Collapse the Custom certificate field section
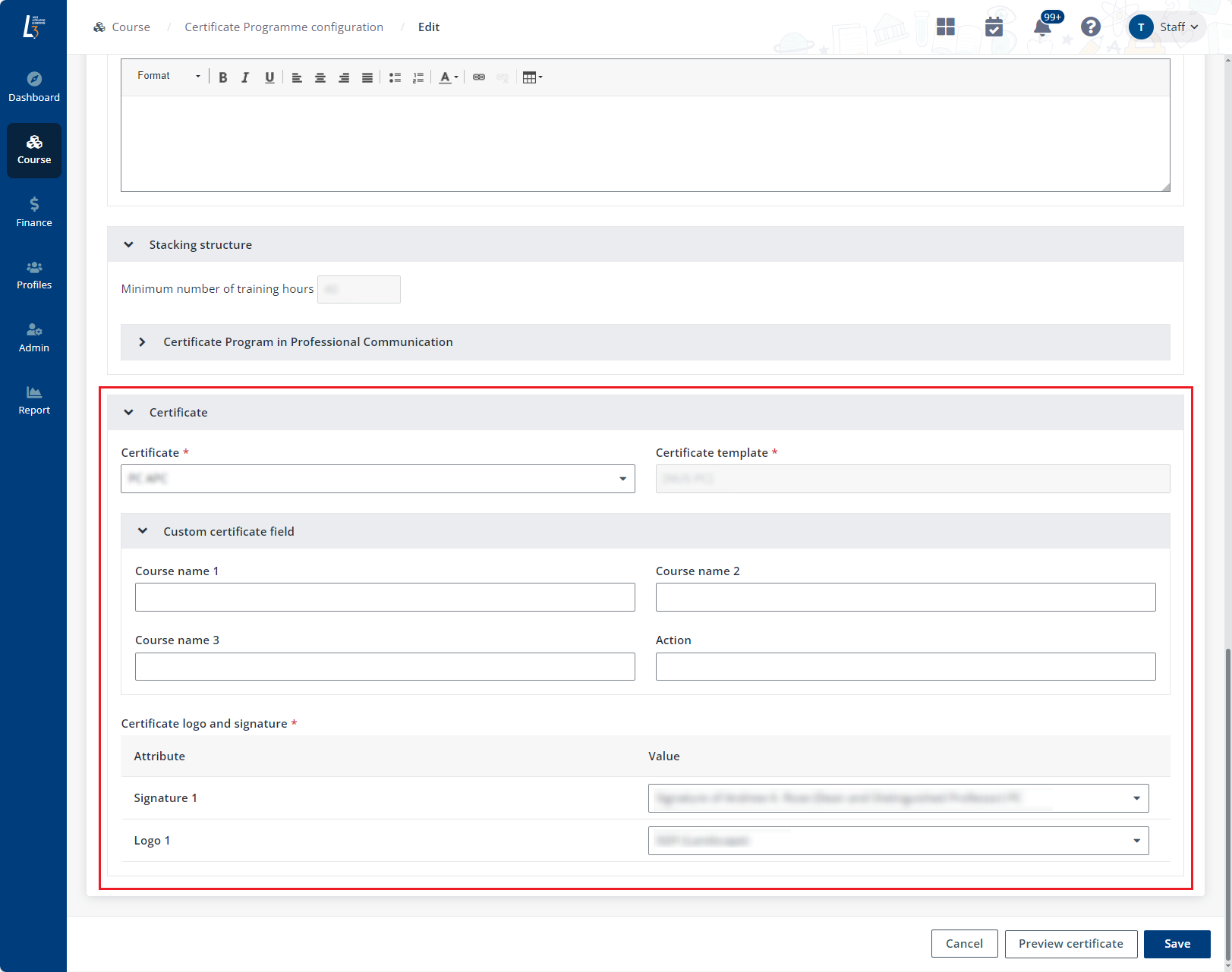Image resolution: width=1232 pixels, height=972 pixels. pyautogui.click(x=142, y=531)
